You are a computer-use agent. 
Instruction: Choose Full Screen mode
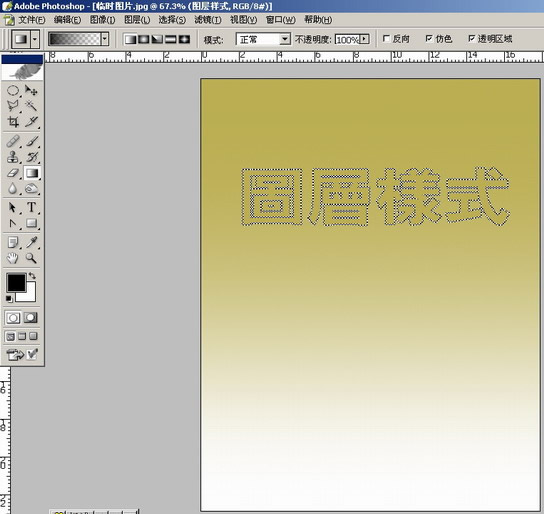click(x=33, y=336)
